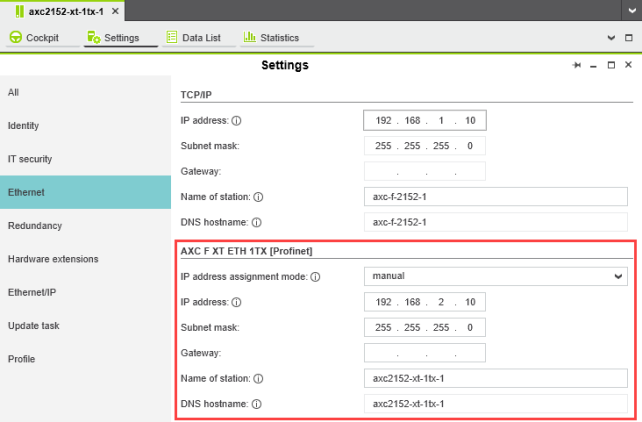Open the Statistics tab

[277, 38]
